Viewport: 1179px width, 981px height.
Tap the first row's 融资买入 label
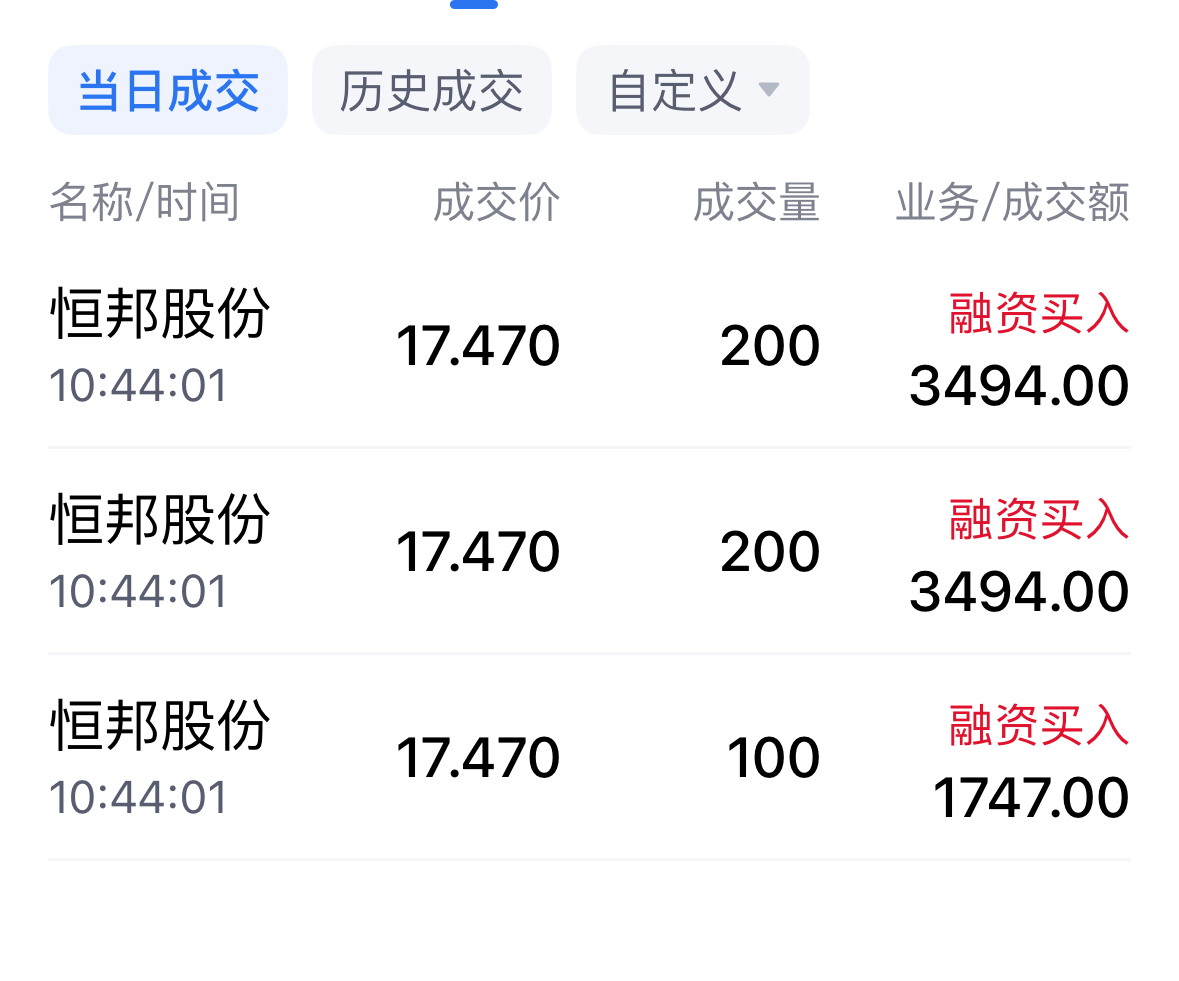coord(1039,315)
